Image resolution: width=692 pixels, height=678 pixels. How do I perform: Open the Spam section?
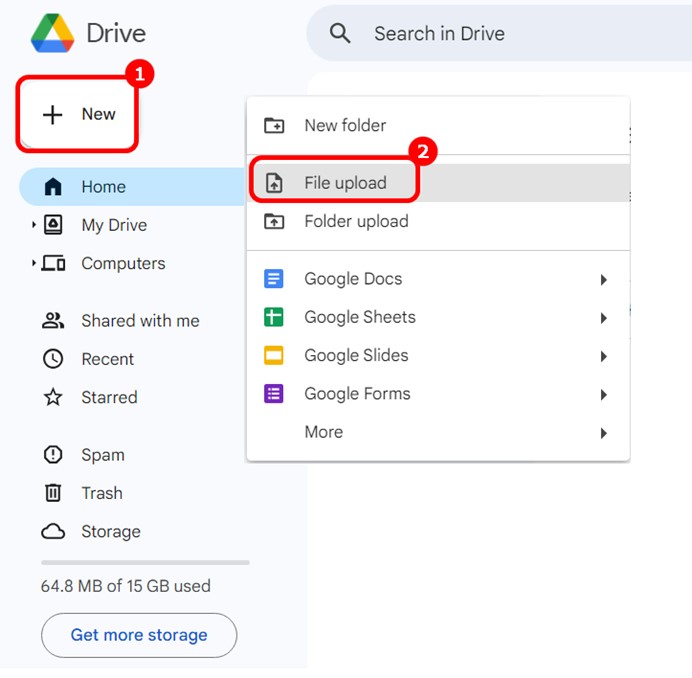(103, 455)
